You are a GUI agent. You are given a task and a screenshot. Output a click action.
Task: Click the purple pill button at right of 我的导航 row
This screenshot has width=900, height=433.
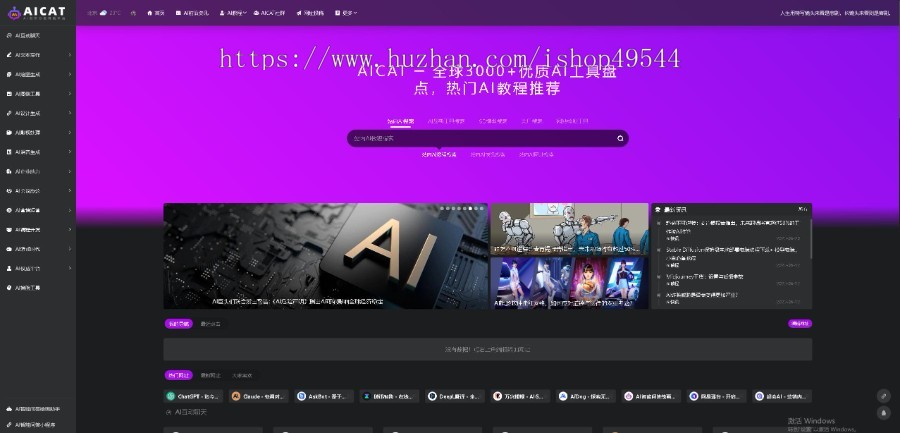pos(800,324)
